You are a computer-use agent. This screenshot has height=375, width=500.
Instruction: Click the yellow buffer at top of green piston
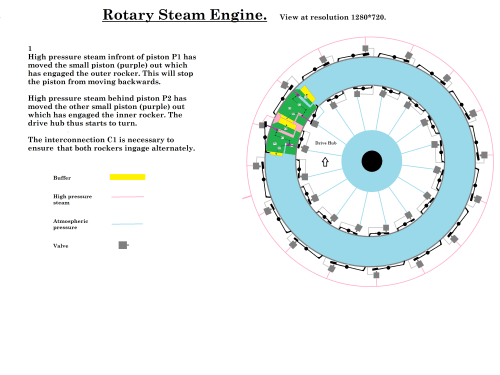(308, 94)
